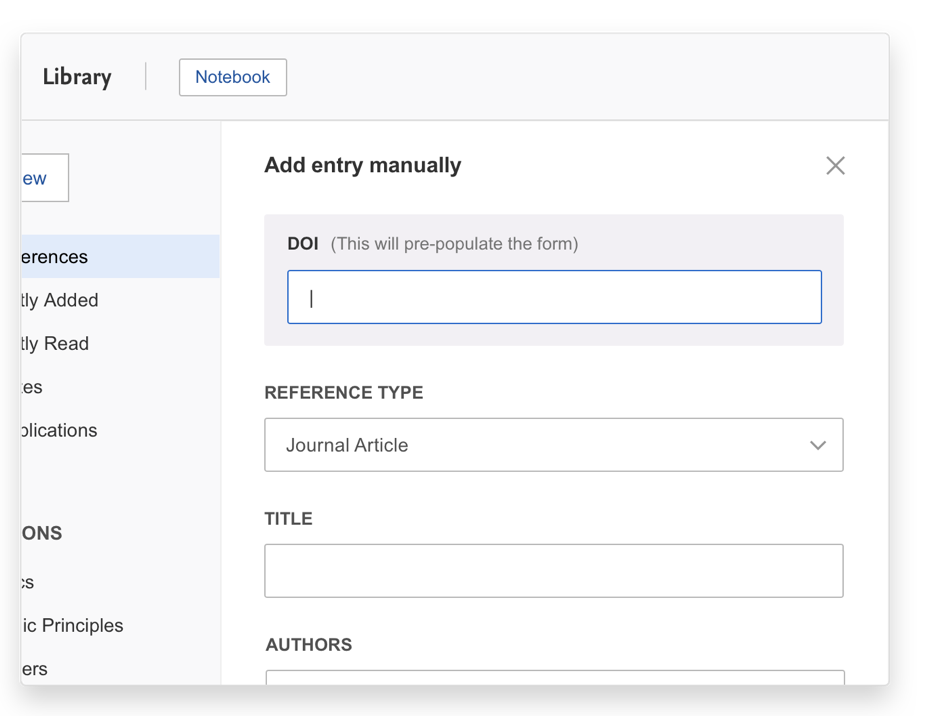Click the DOI field label
This screenshot has height=716, width=932.
(303, 244)
